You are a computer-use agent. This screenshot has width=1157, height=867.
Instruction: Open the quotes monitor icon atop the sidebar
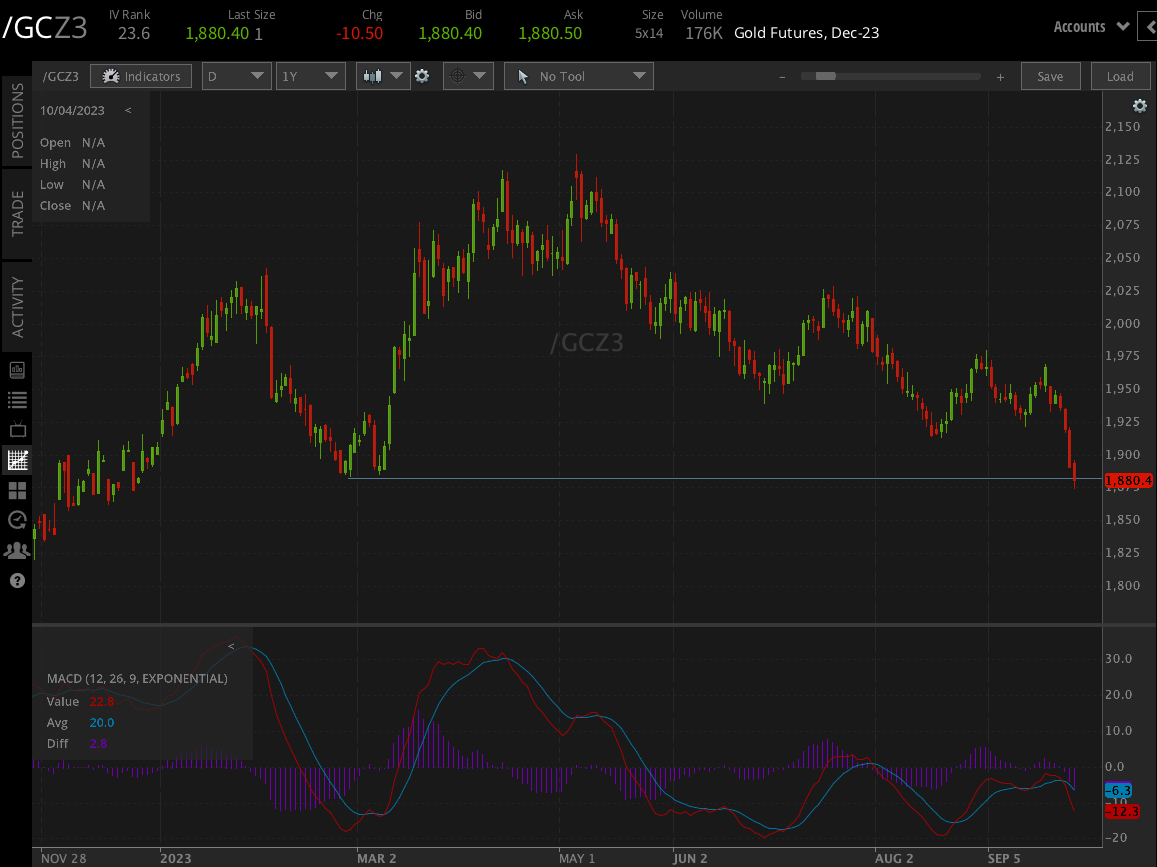tap(15, 369)
